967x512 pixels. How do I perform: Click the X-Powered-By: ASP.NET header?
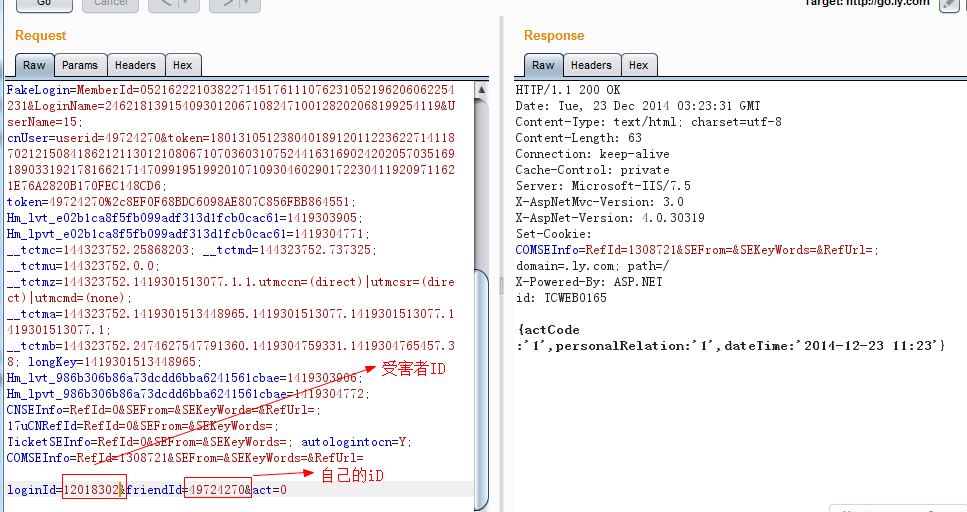click(589, 283)
